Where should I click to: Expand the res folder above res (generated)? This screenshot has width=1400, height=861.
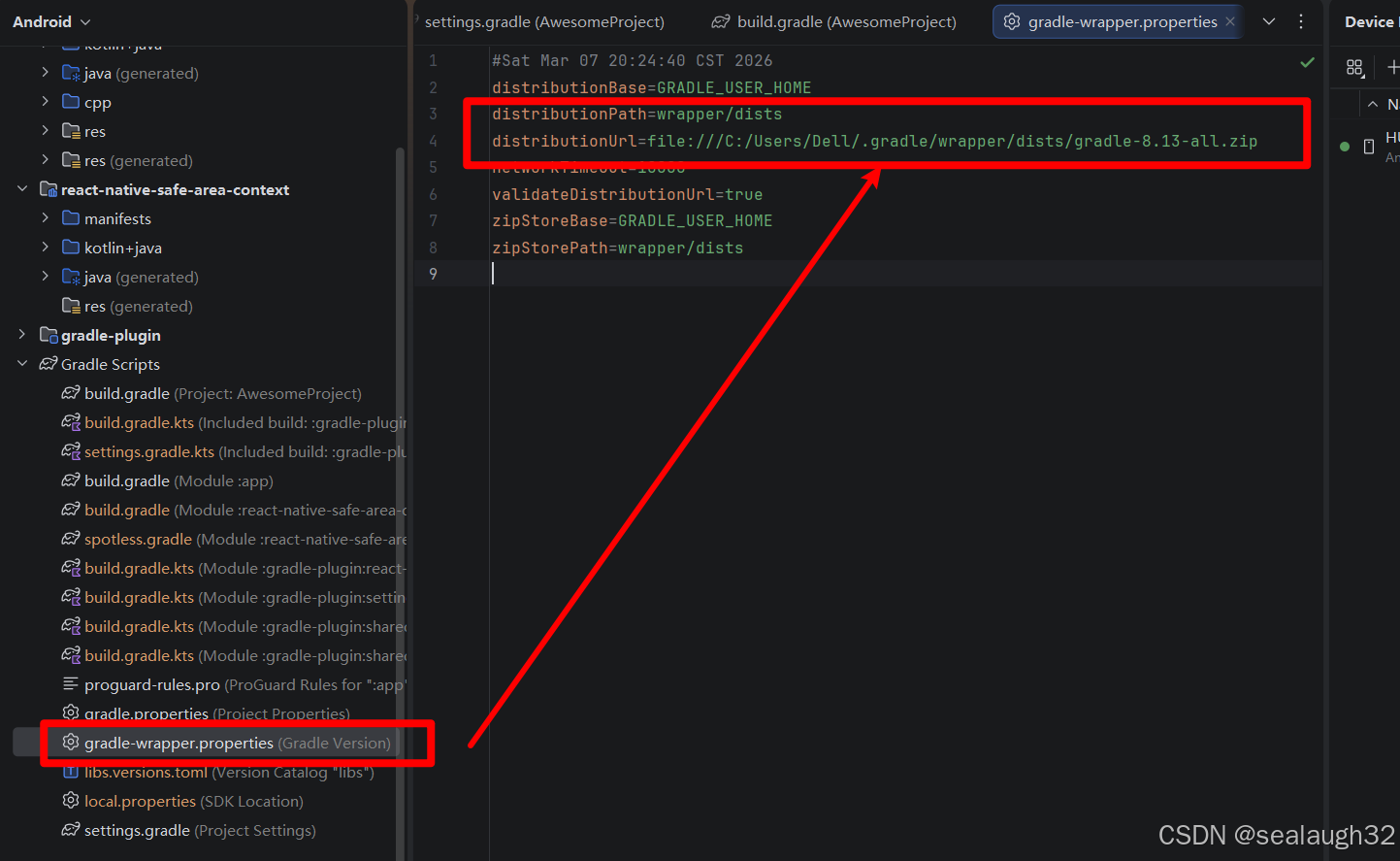coord(45,131)
